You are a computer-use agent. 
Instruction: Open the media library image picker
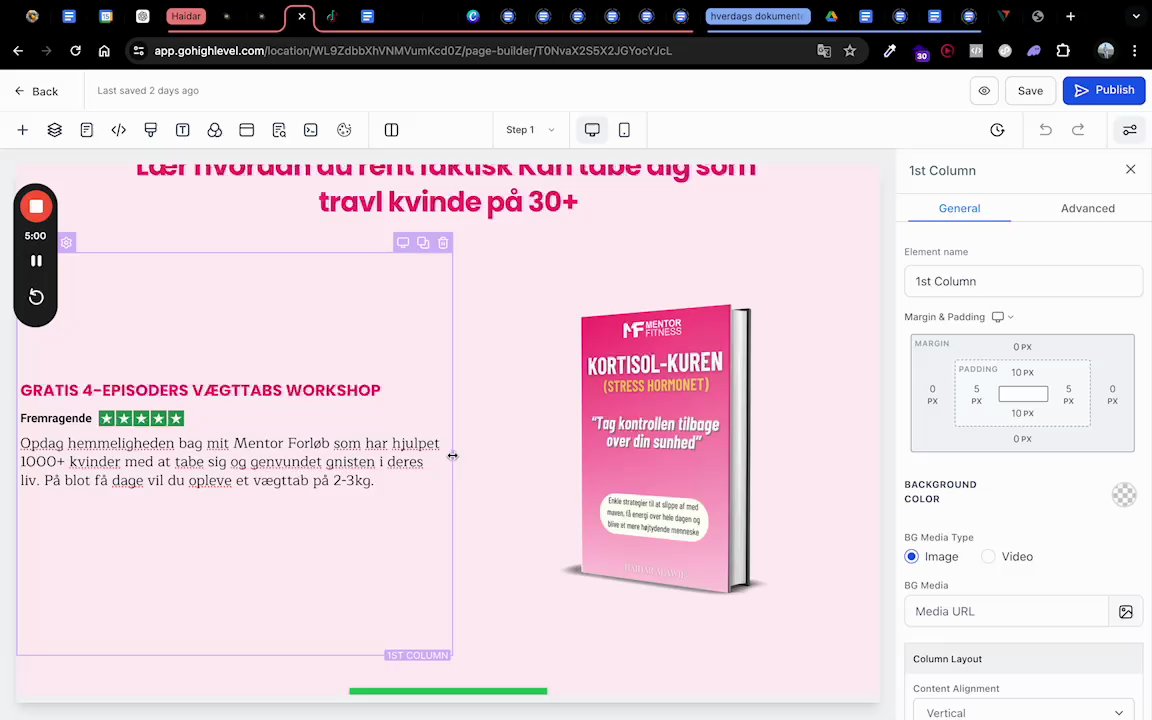(x=1126, y=611)
